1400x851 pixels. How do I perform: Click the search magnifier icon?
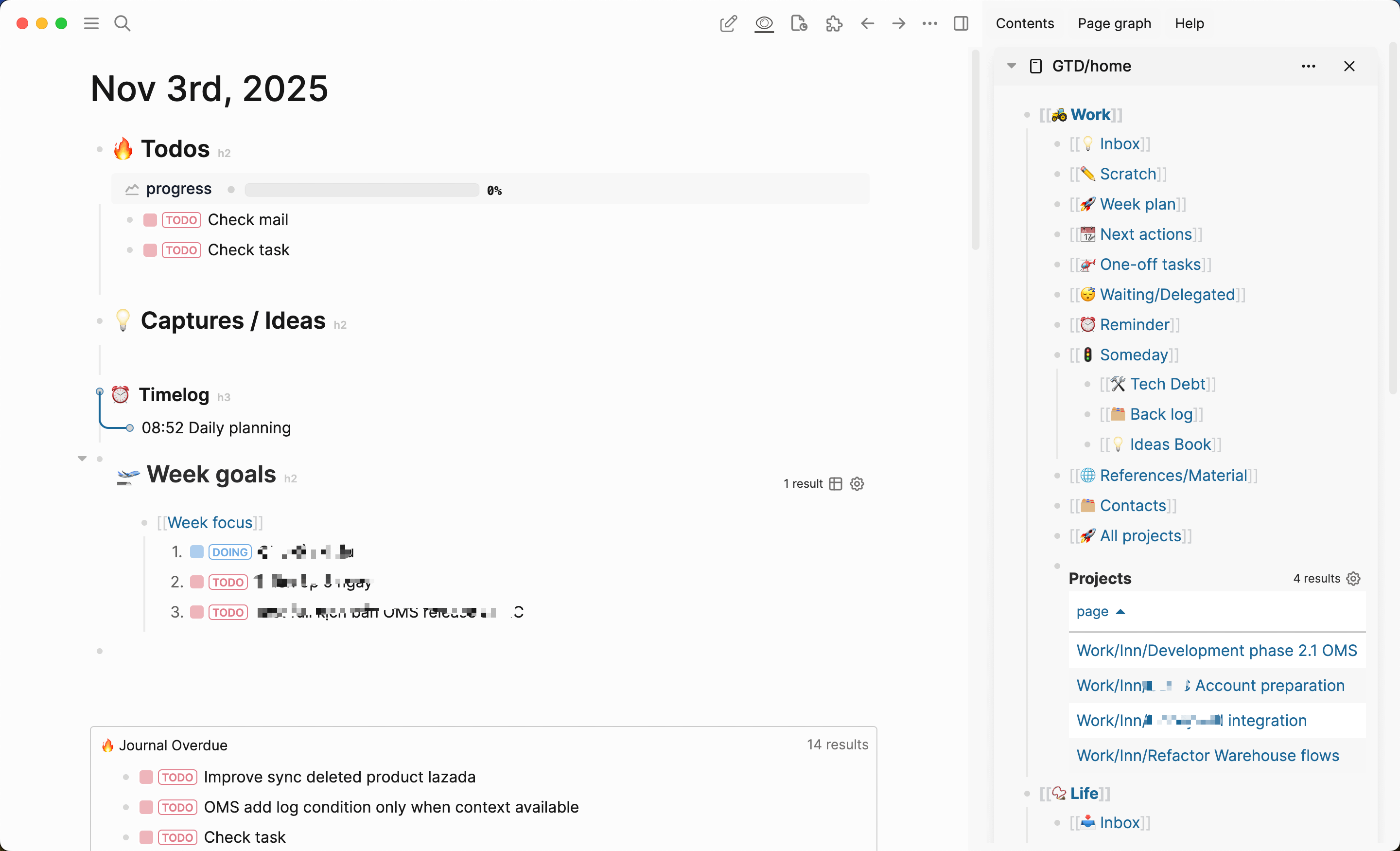pos(122,23)
